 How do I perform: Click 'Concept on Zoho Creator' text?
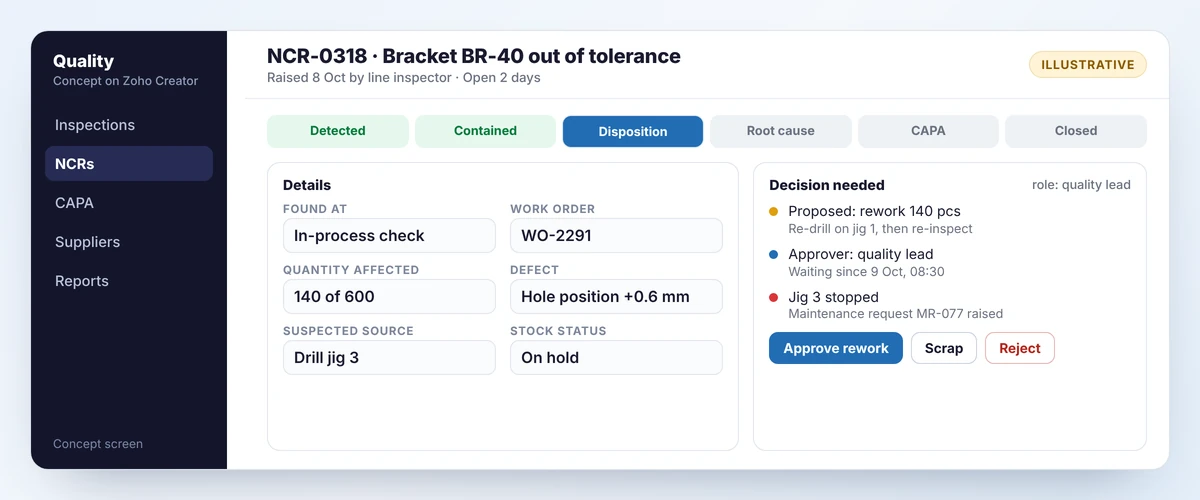tap(126, 81)
